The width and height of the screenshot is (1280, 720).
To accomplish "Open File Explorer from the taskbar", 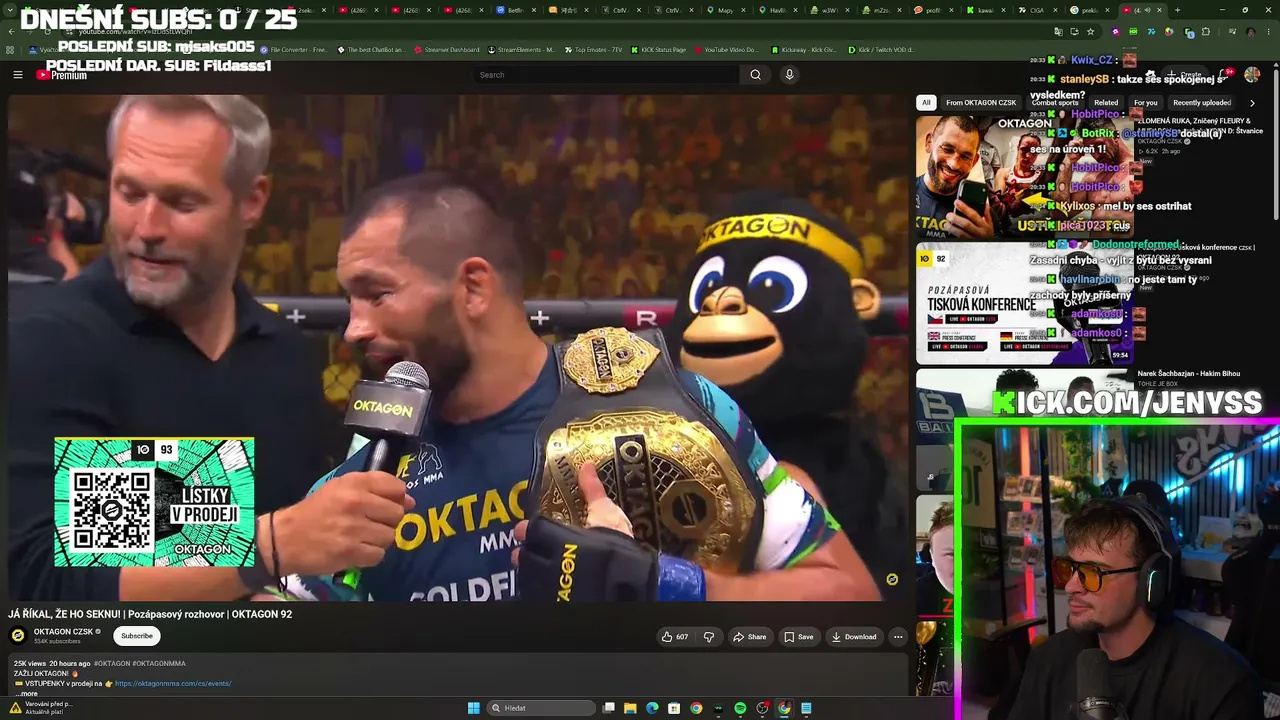I will click(x=630, y=708).
